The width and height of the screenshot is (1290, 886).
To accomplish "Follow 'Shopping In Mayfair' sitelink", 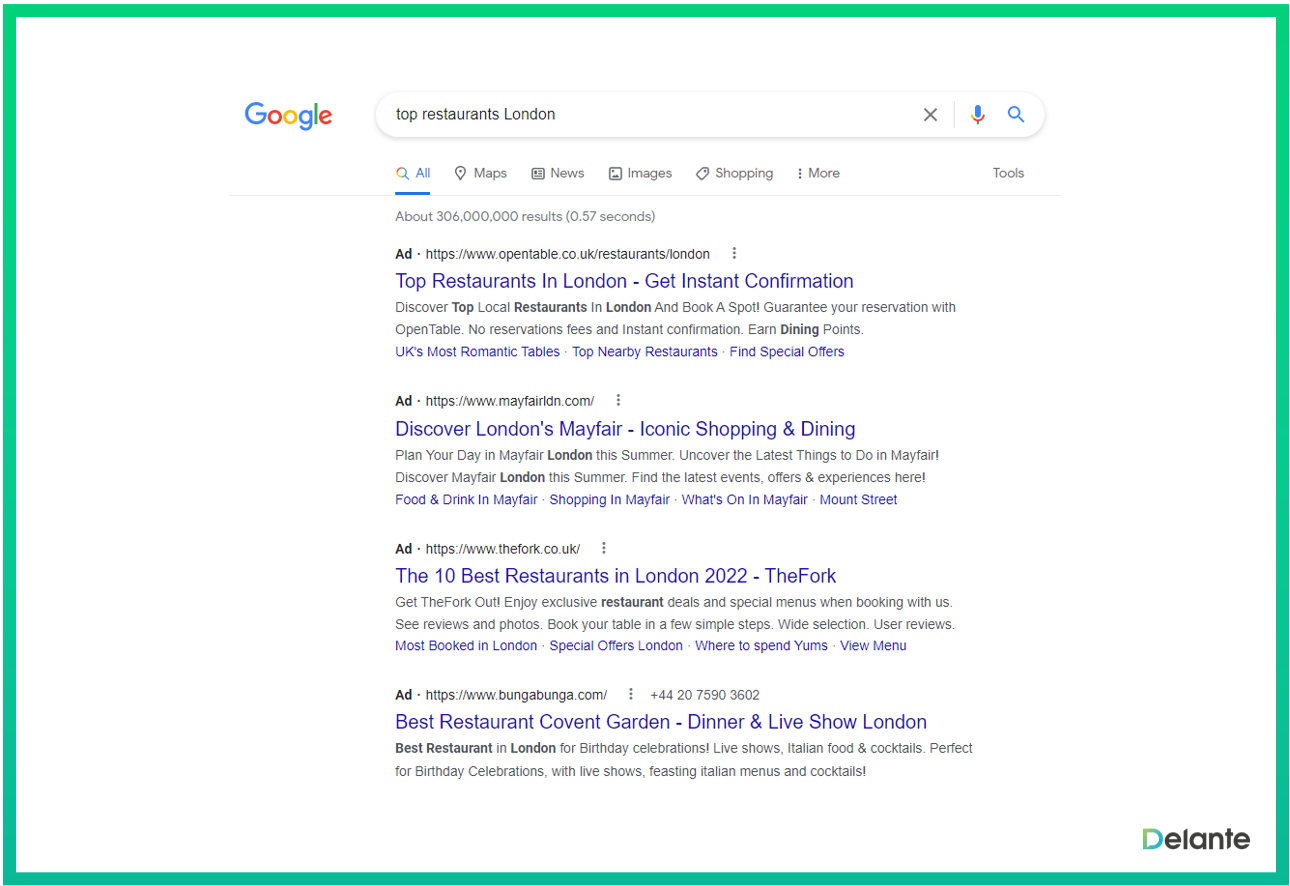I will 610,500.
